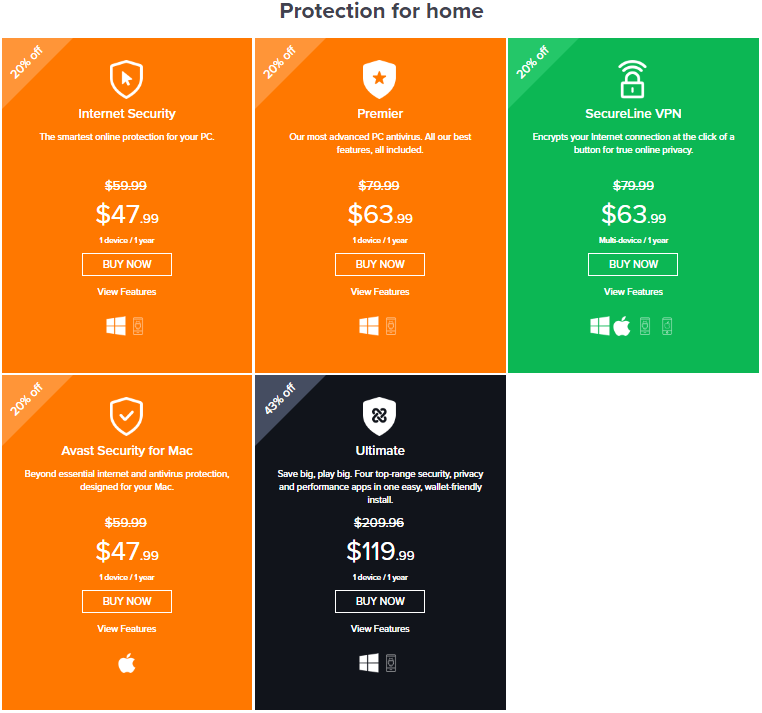Image resolution: width=762 pixels, height=713 pixels.
Task: Open View Features for Internet Security
Action: coord(127,292)
